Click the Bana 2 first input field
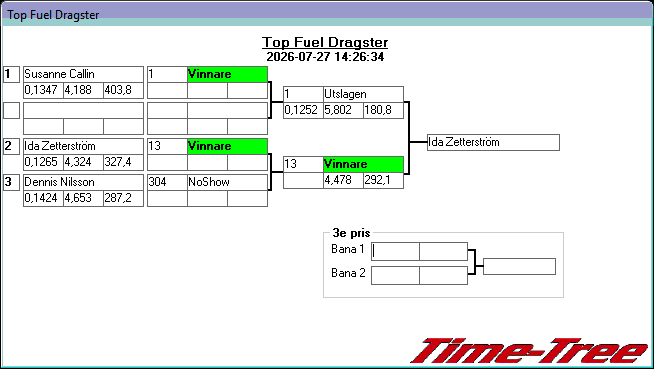This screenshot has width=654, height=369. tap(395, 276)
